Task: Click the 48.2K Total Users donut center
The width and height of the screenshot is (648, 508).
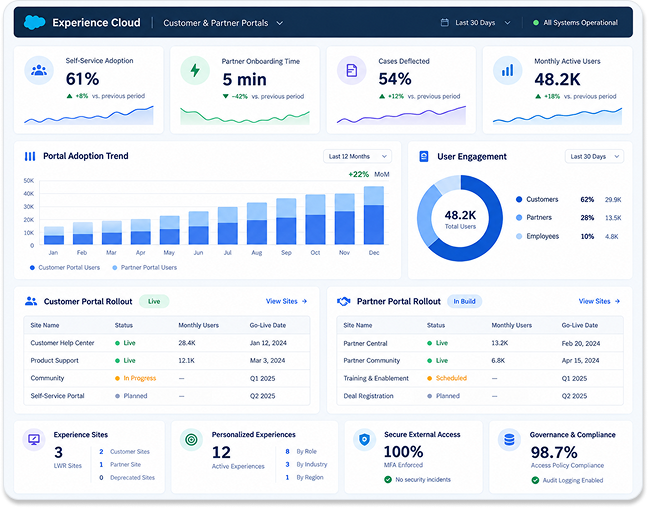Action: point(460,219)
